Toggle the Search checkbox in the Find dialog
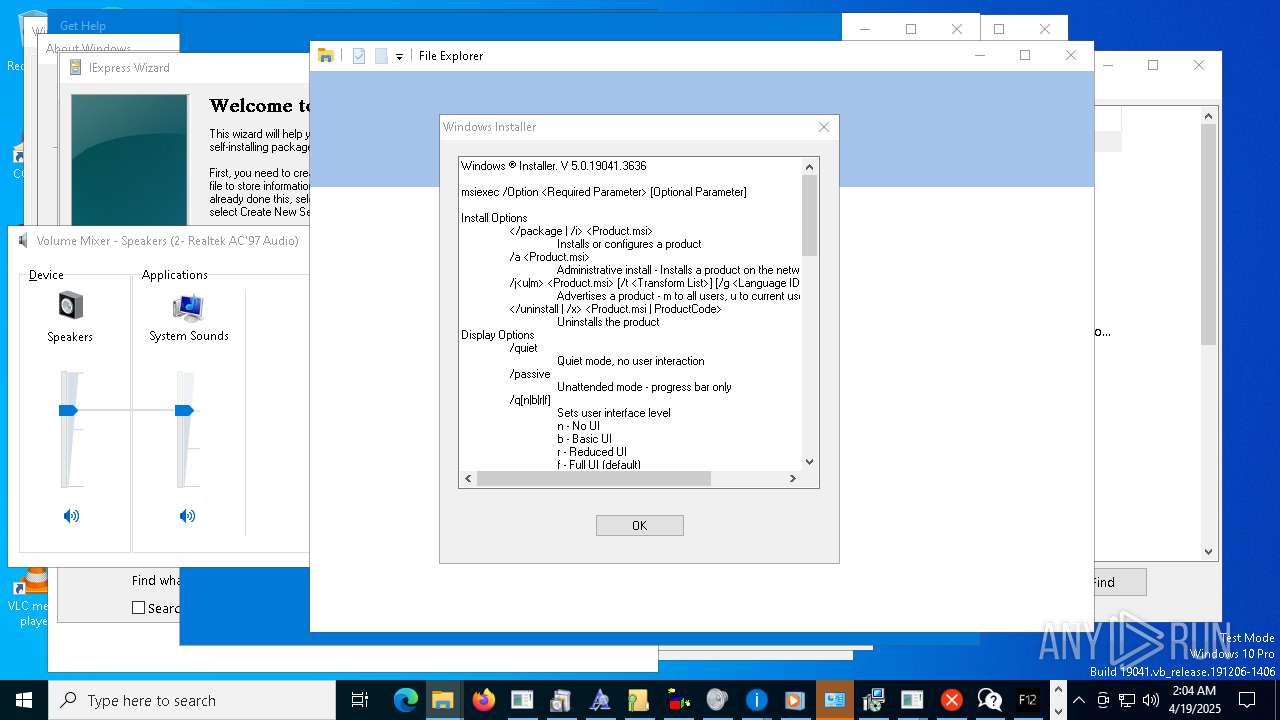The image size is (1280, 720). click(139, 608)
